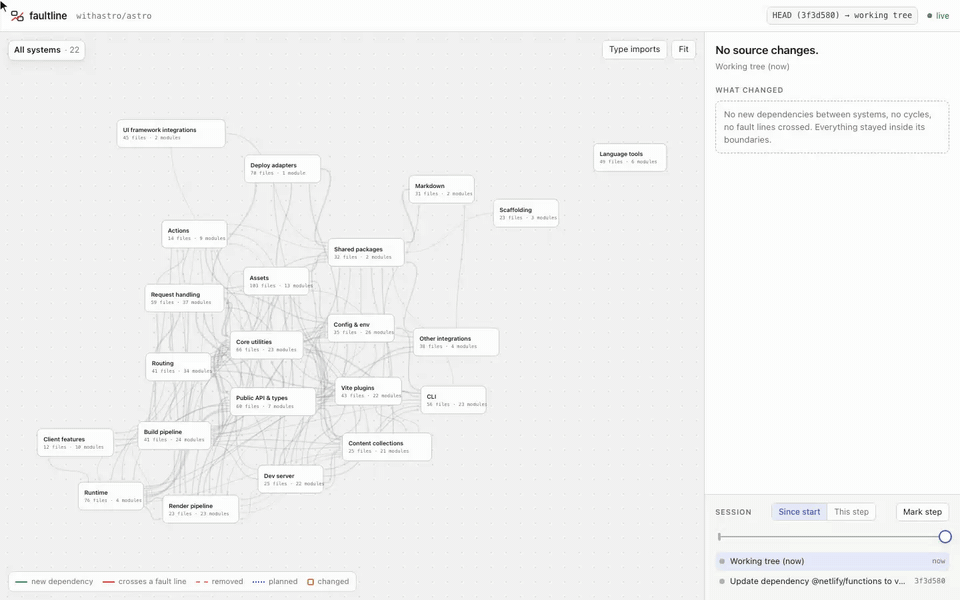Select the UI framework integrations node
Viewport: 960px width, 600px height.
[x=171, y=133]
